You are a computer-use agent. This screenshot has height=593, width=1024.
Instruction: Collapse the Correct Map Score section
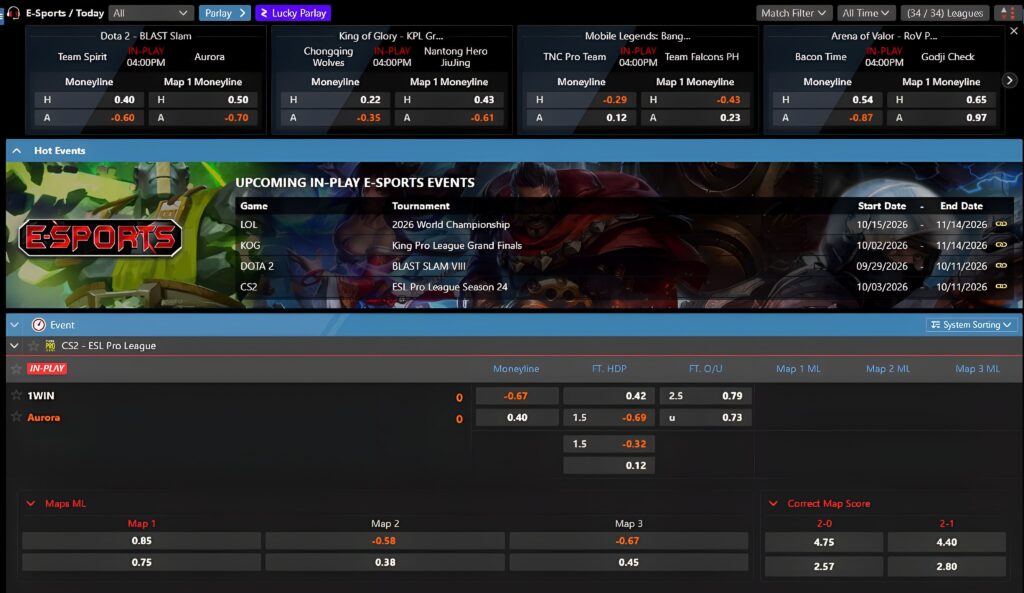click(773, 504)
